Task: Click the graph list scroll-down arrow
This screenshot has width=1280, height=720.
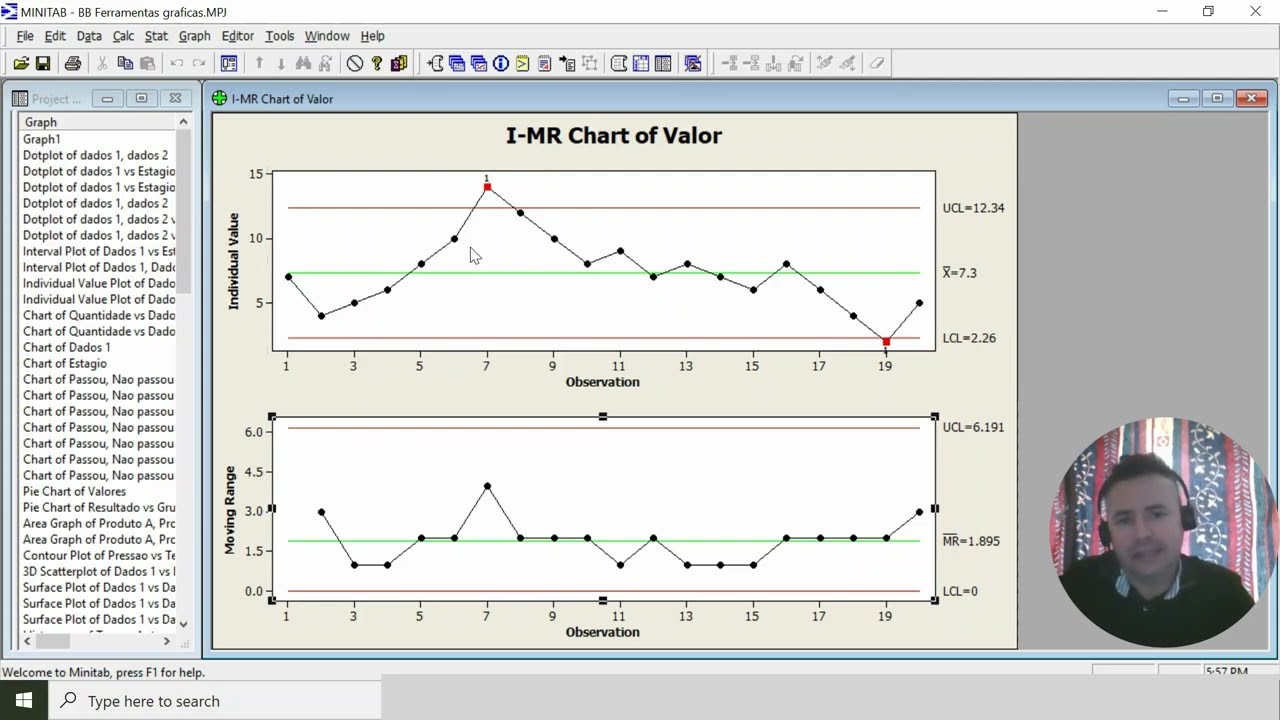Action: tap(183, 624)
